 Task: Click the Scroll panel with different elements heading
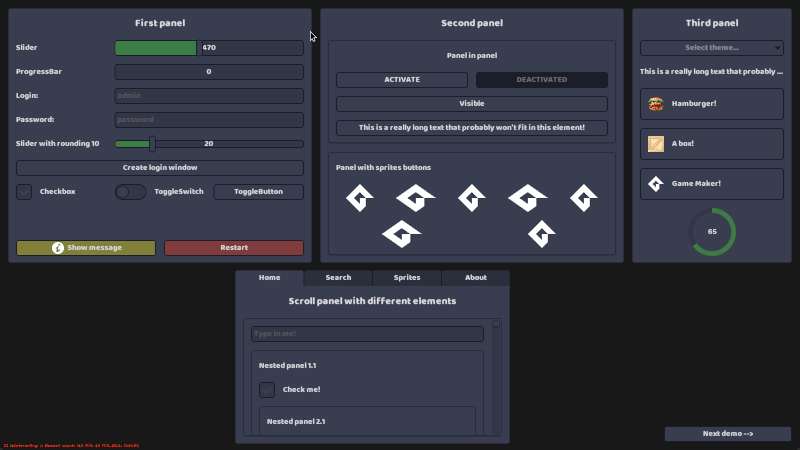coord(372,301)
